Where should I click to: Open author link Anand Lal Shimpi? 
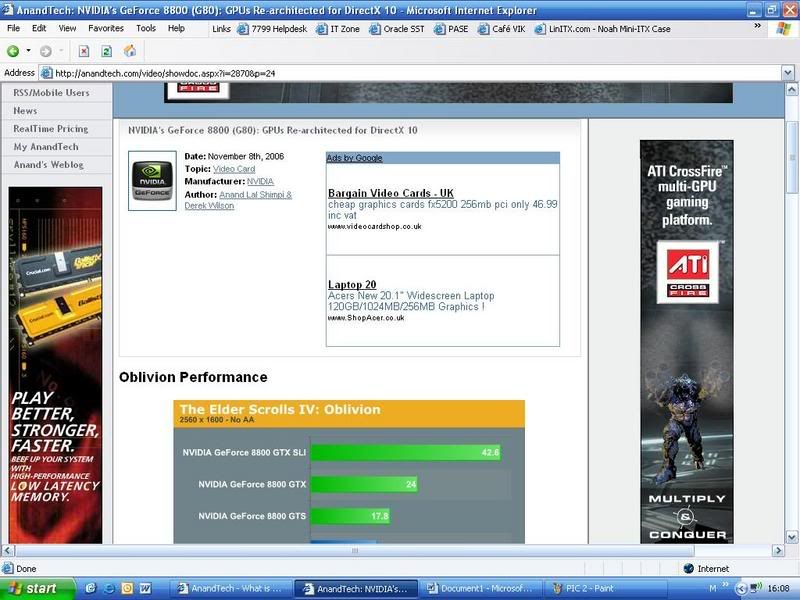[x=255, y=195]
